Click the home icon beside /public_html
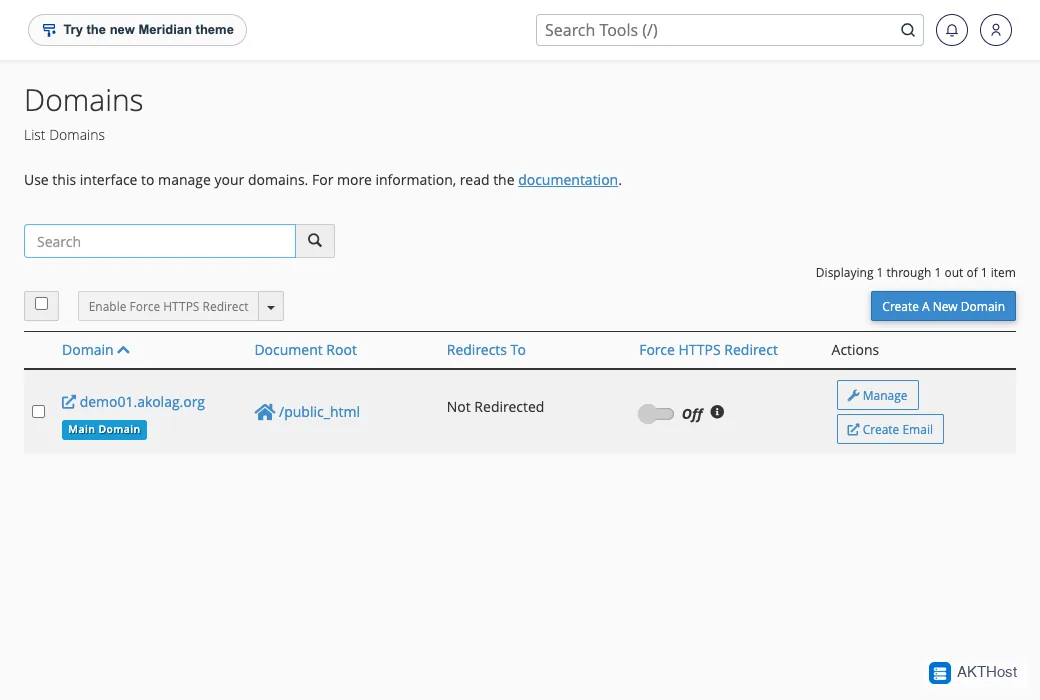1040x700 pixels. coord(265,412)
